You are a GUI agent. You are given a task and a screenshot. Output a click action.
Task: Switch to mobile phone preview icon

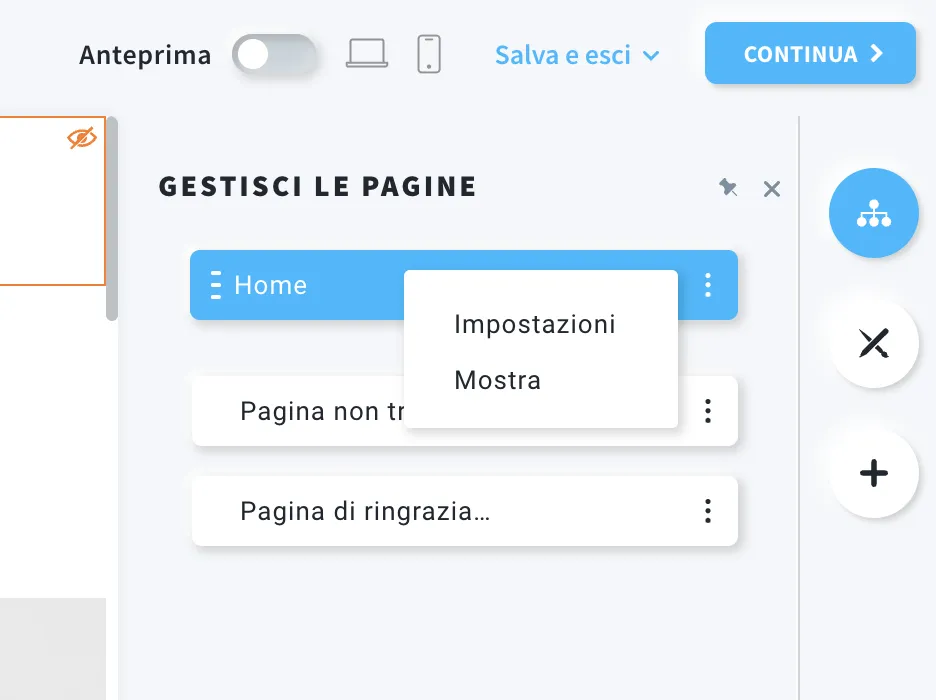click(429, 54)
